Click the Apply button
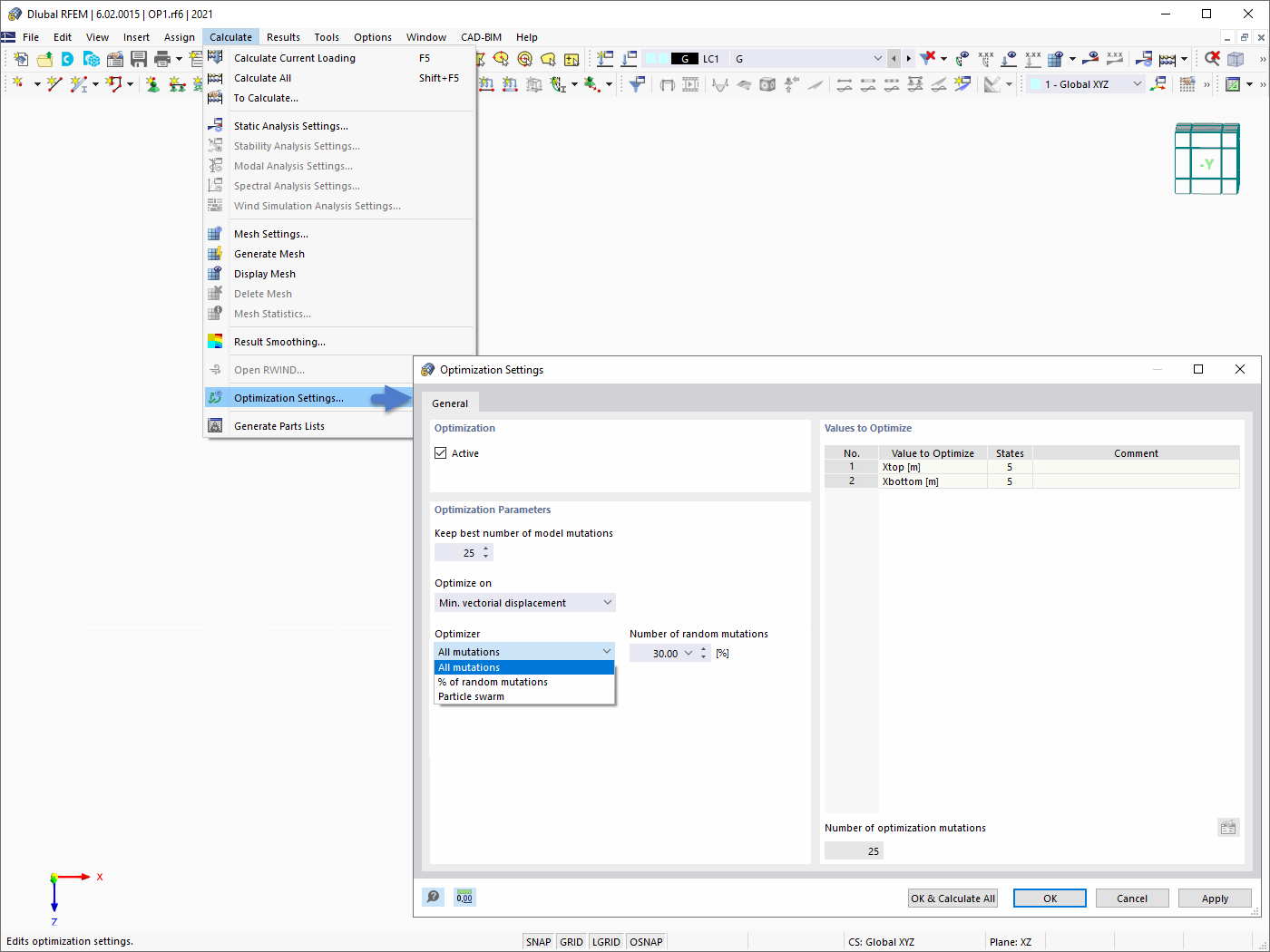 [1215, 899]
